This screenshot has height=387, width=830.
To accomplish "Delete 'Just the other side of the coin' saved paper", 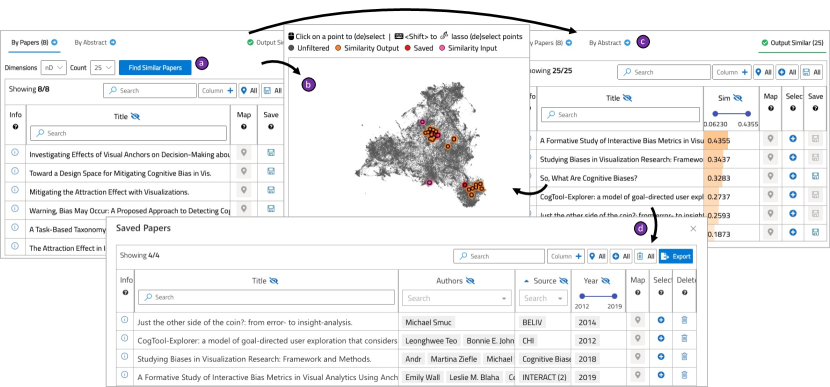I will (684, 320).
